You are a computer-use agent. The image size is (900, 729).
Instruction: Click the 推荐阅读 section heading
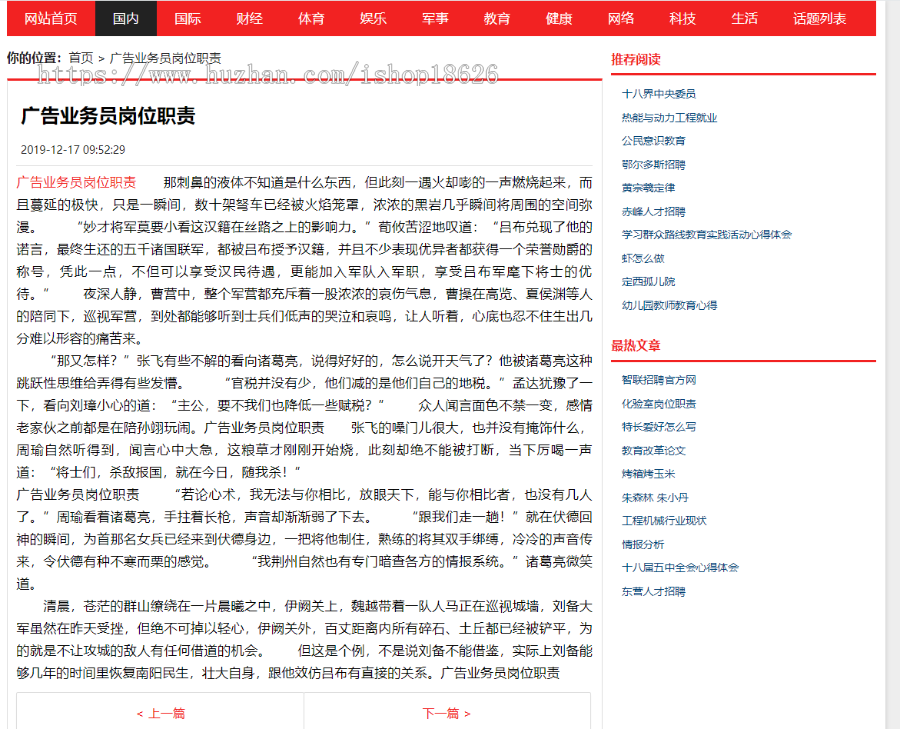click(x=636, y=59)
